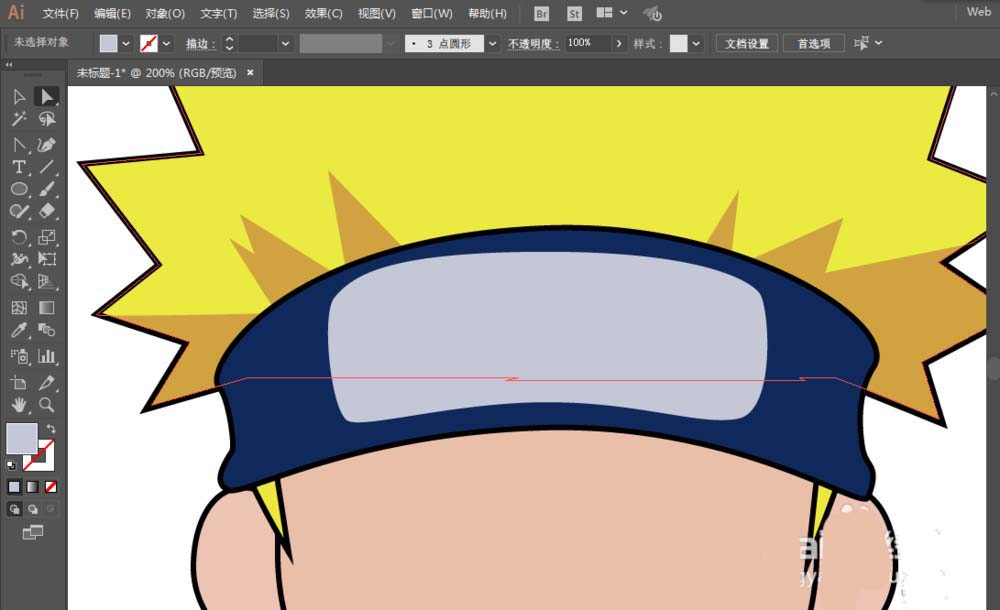Open Adobe Bridge via Br icon
Viewport: 1000px width, 610px height.
541,13
